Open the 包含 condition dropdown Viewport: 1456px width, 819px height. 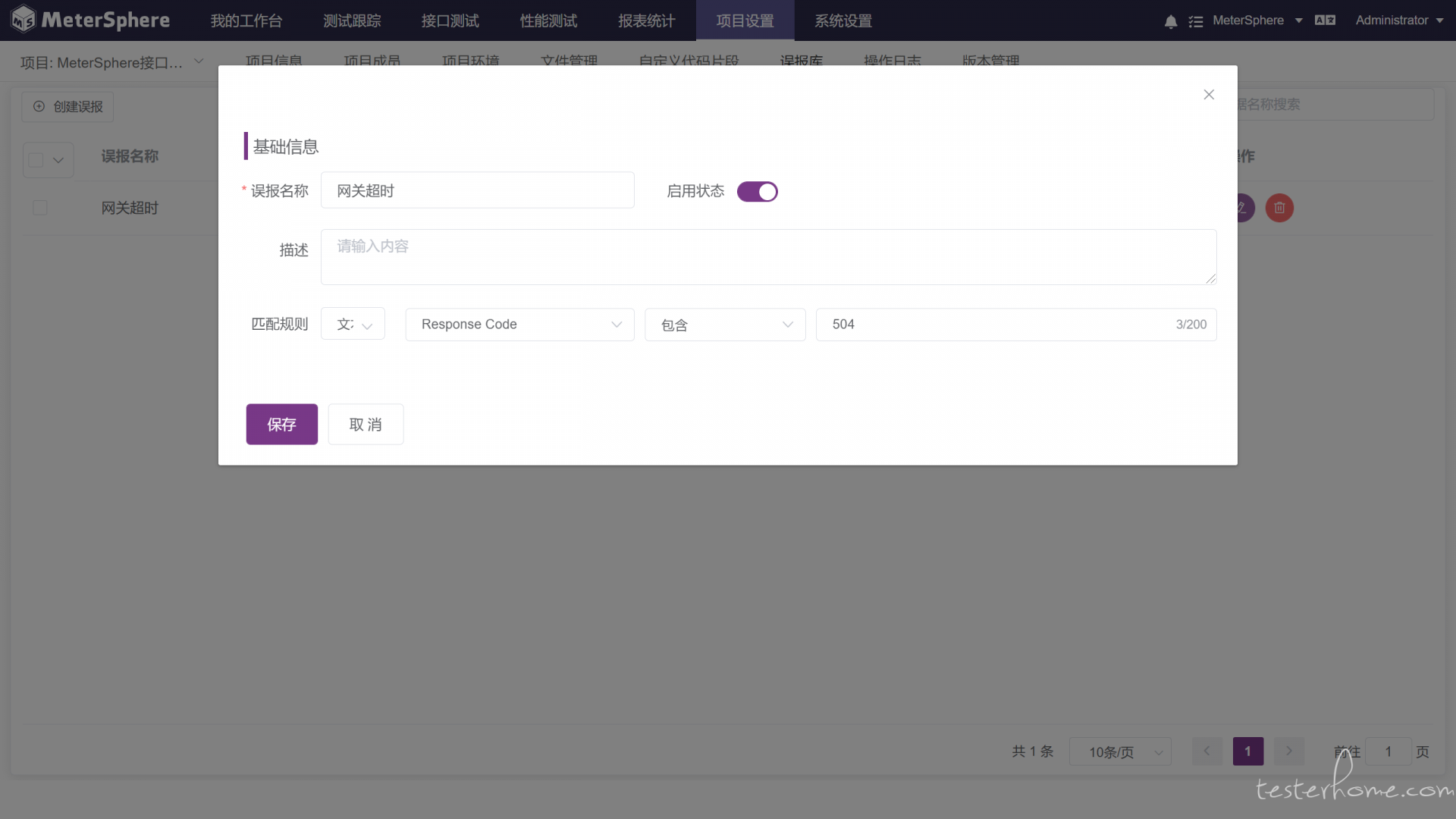tap(725, 324)
